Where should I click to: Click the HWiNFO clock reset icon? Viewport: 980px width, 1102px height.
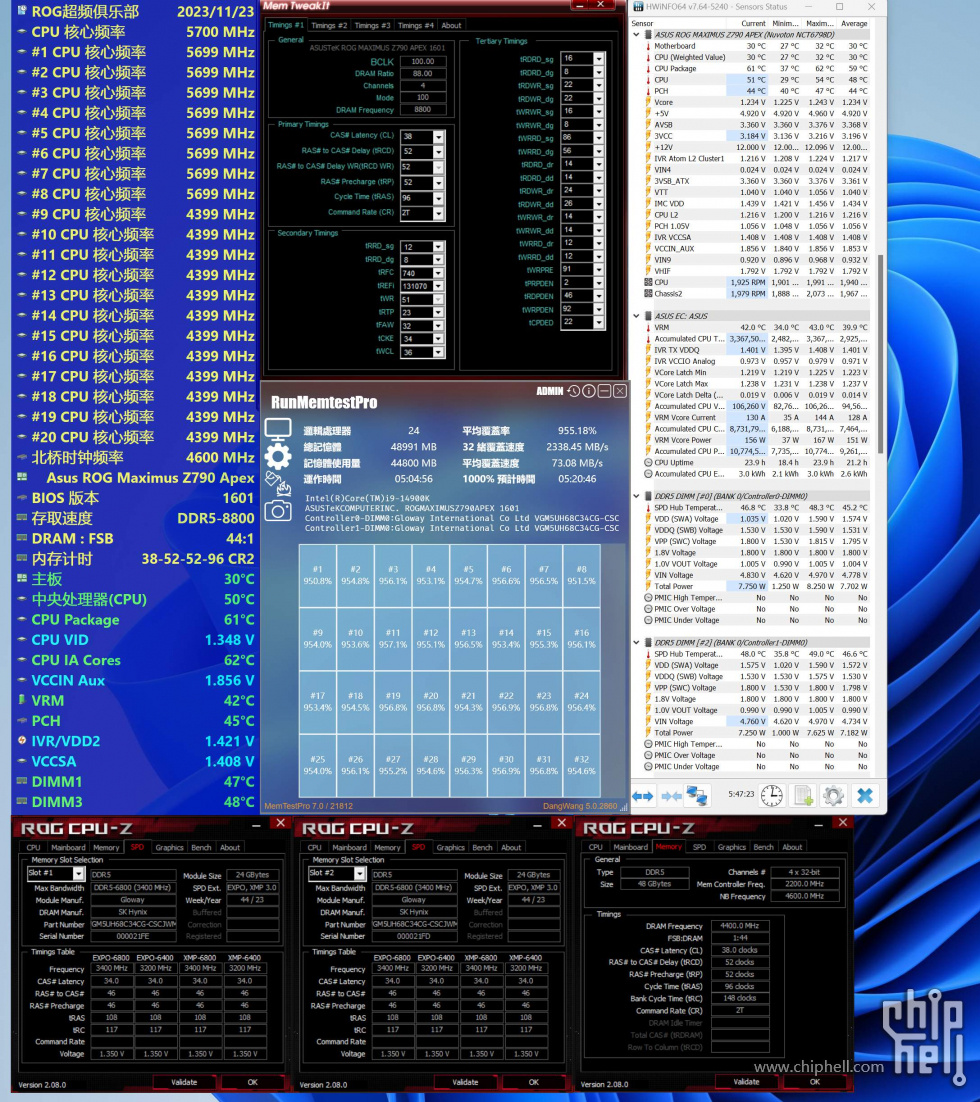click(771, 796)
